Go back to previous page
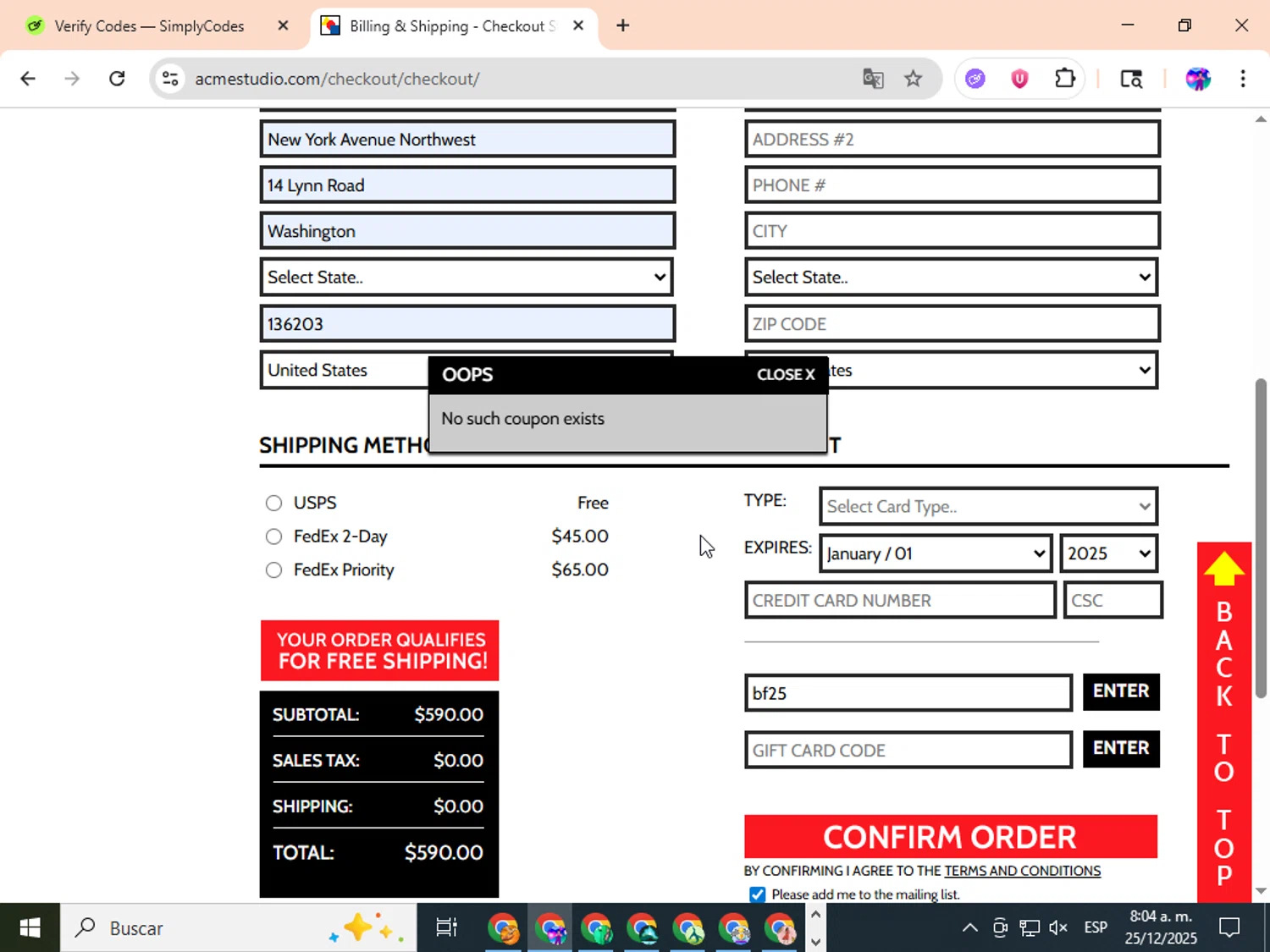Screen dimensions: 1270x952 (x=28, y=79)
